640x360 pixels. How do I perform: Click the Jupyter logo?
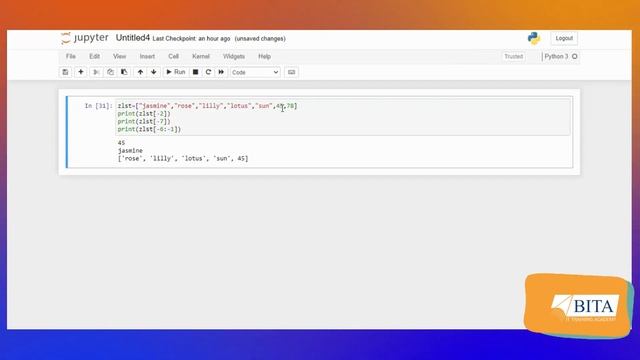[x=84, y=38]
